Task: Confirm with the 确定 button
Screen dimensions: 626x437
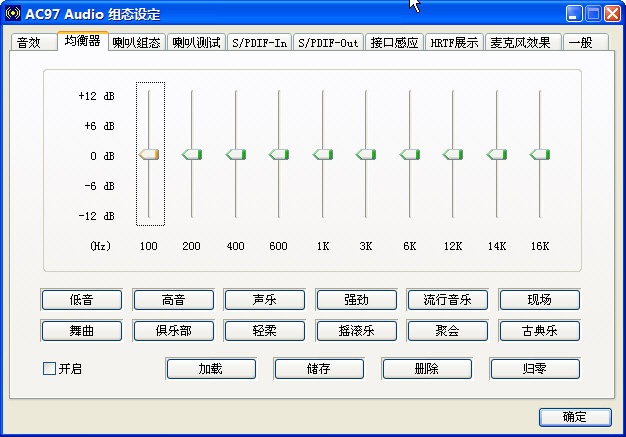Action: (x=575, y=417)
